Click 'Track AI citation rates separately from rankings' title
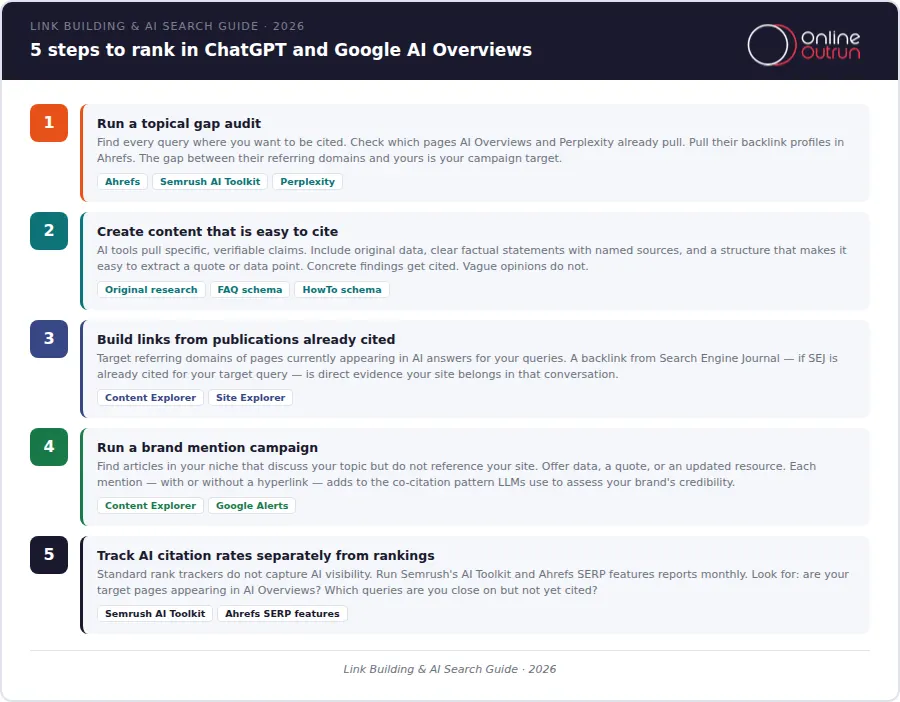The width and height of the screenshot is (900, 702). pos(265,556)
